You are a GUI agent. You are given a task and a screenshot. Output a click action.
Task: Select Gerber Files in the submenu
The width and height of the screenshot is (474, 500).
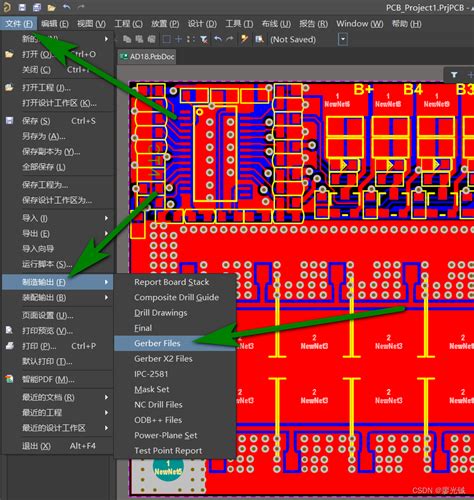(x=175, y=343)
